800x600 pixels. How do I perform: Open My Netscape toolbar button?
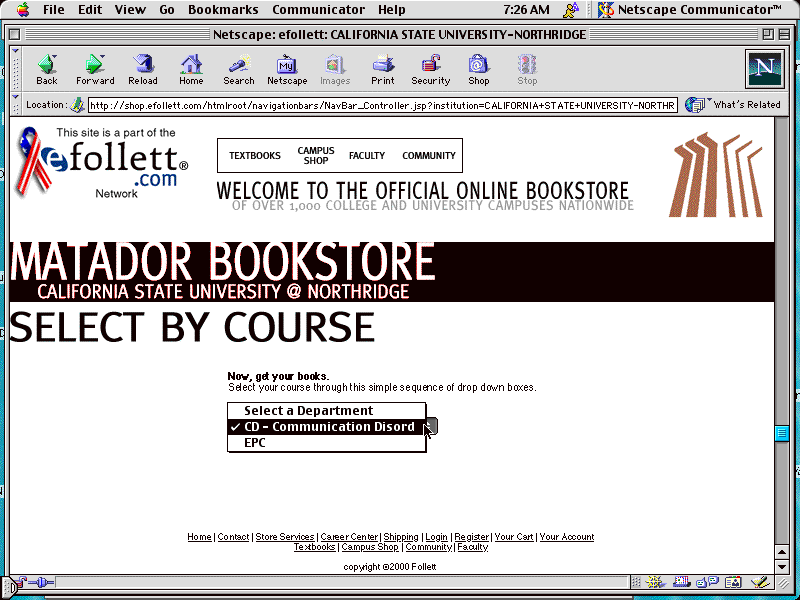(287, 69)
